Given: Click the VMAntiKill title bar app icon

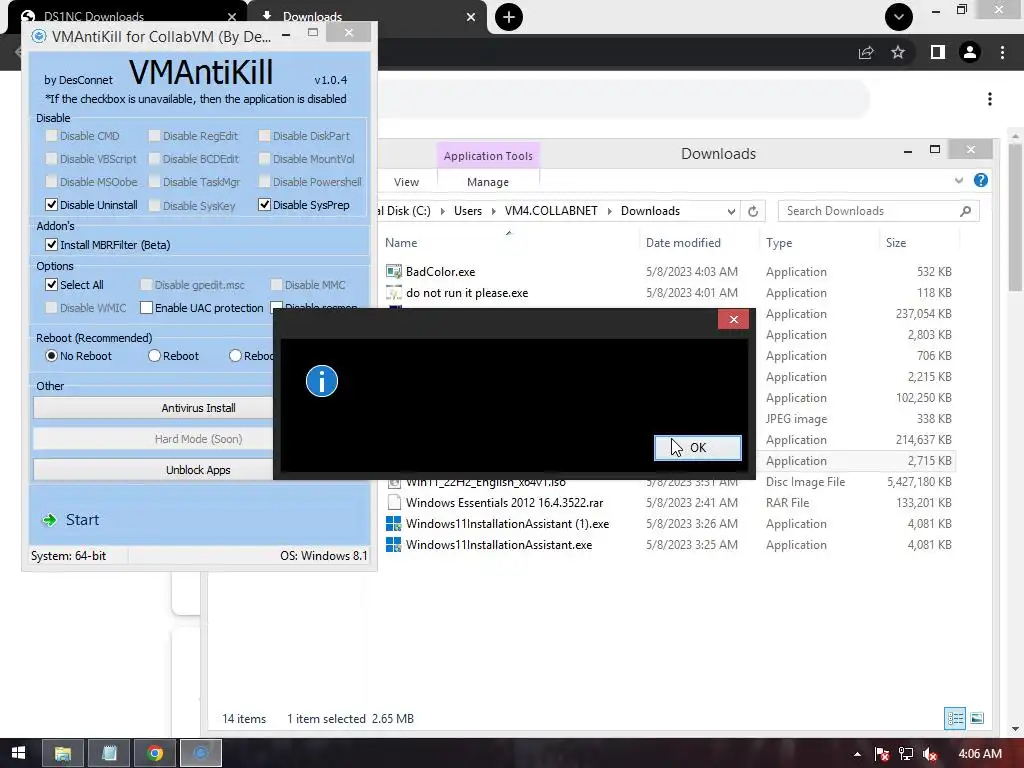Looking at the screenshot, I should 39,36.
